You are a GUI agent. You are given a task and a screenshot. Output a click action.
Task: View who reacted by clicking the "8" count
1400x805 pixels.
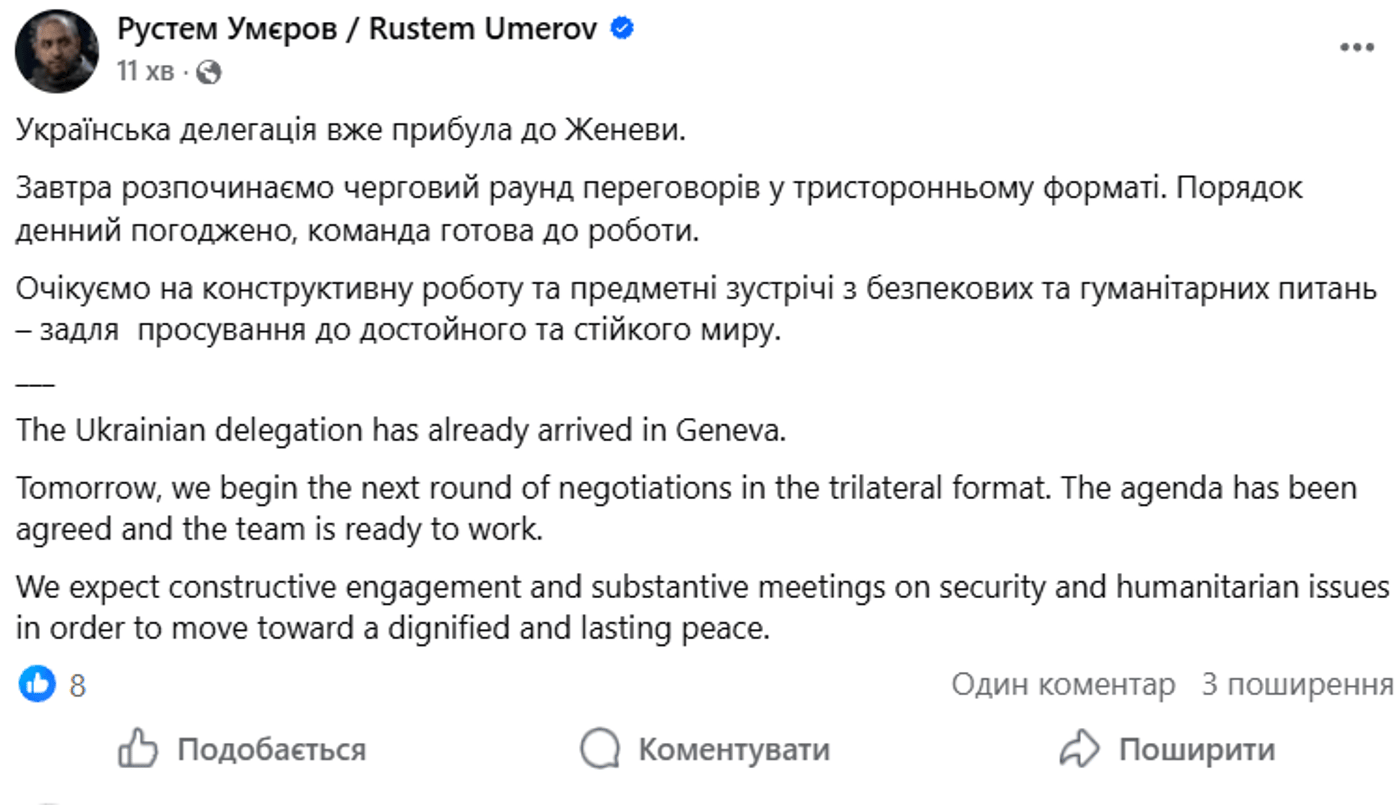tap(78, 686)
